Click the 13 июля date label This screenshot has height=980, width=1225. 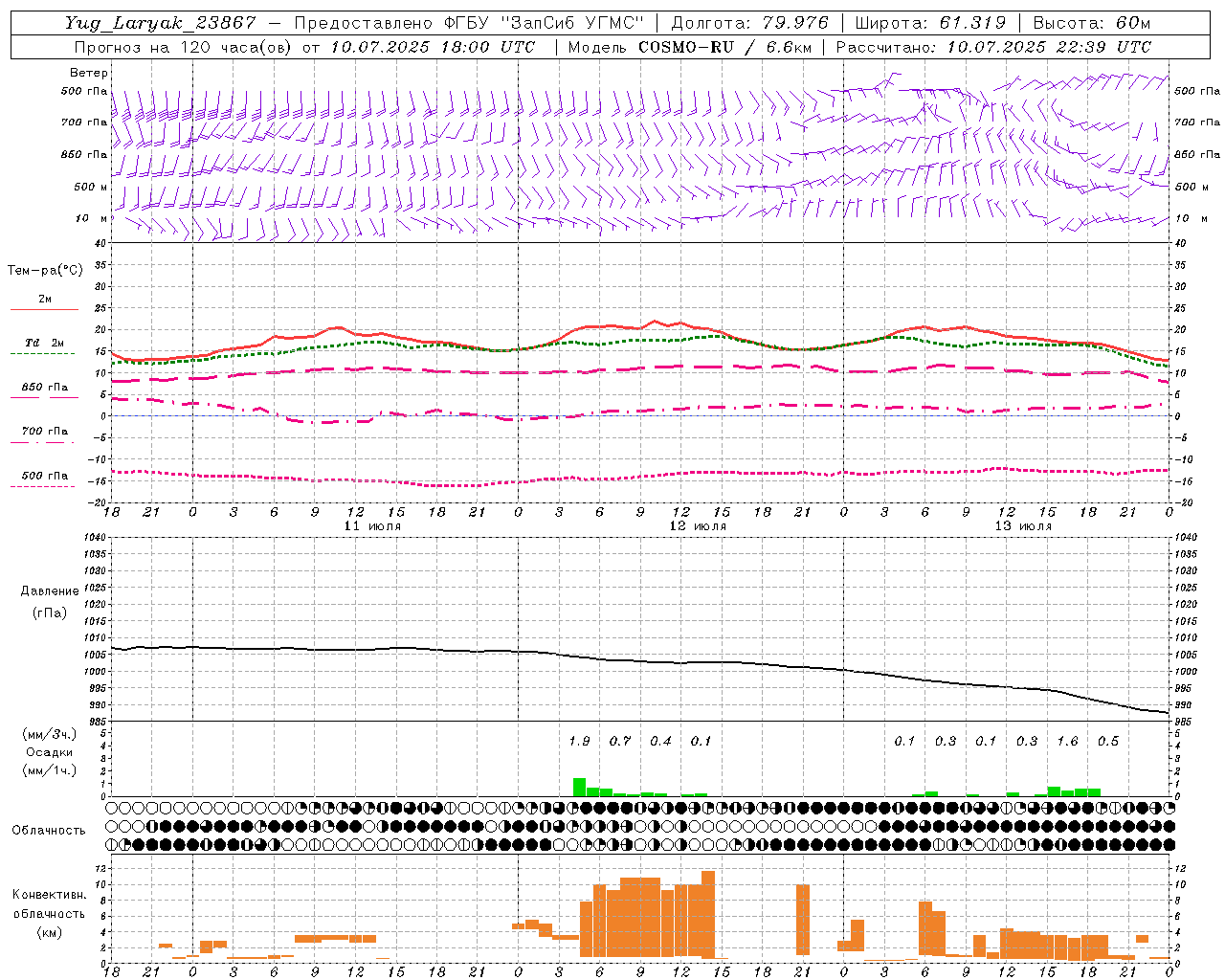[1023, 526]
